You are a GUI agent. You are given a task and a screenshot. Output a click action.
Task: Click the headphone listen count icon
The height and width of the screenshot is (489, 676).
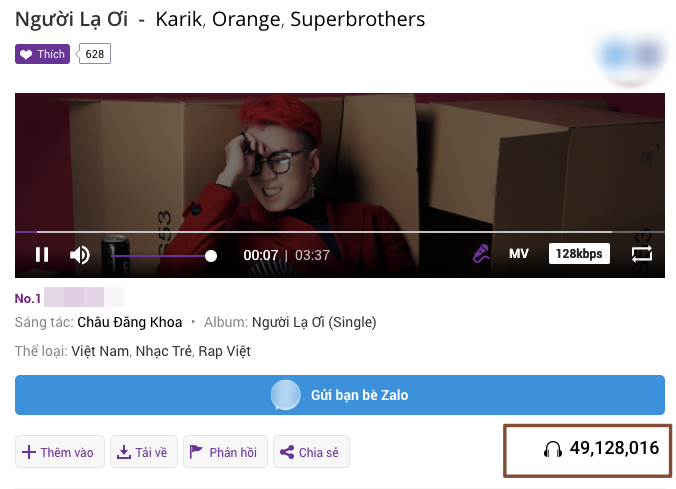[553, 449]
